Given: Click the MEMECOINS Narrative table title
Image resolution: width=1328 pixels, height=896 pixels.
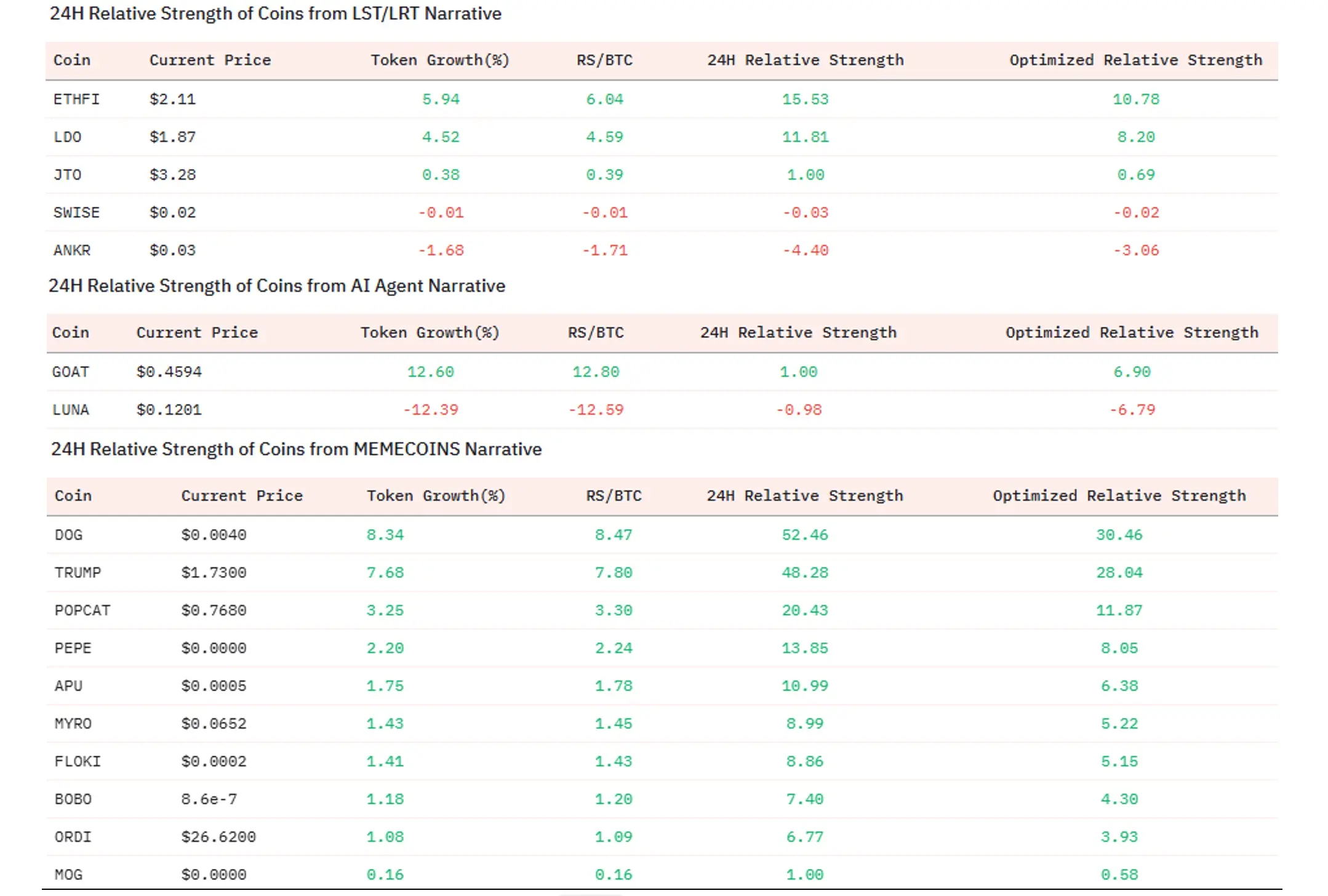Looking at the screenshot, I should 296,449.
